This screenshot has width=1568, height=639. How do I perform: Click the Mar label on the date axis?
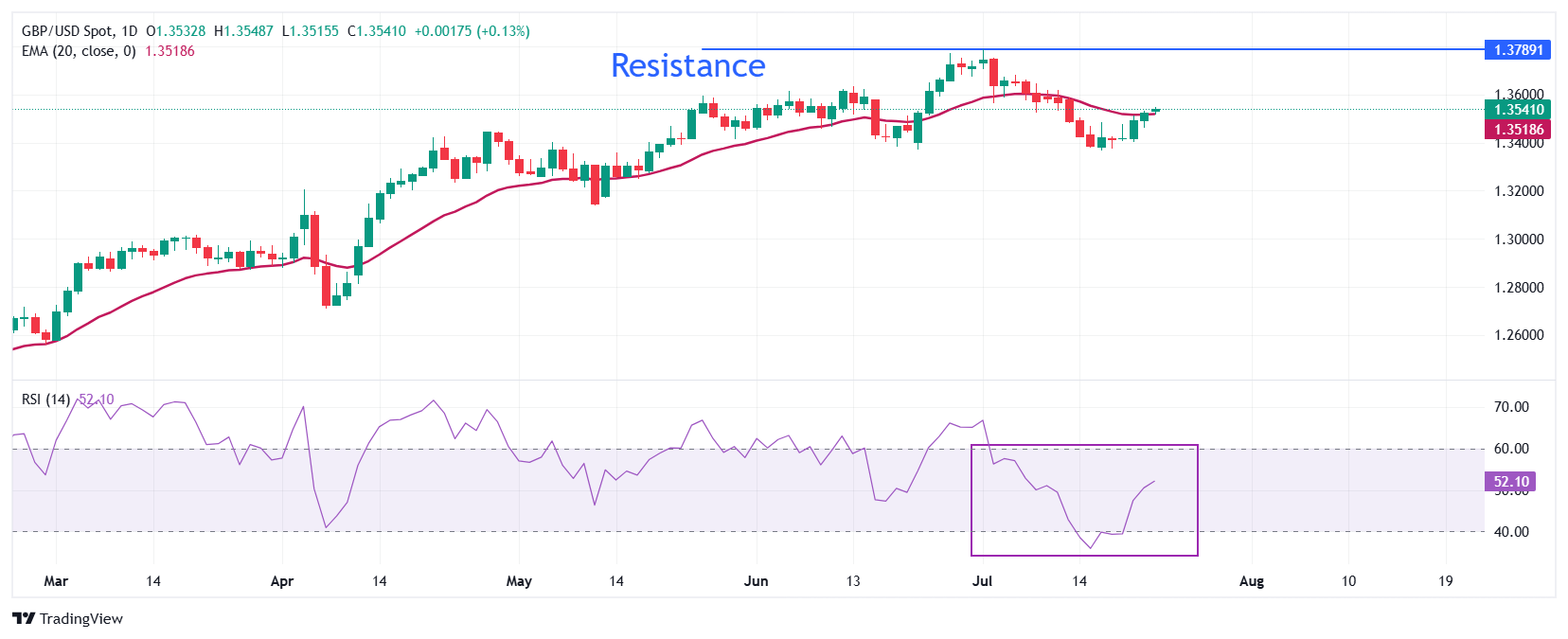click(x=56, y=581)
